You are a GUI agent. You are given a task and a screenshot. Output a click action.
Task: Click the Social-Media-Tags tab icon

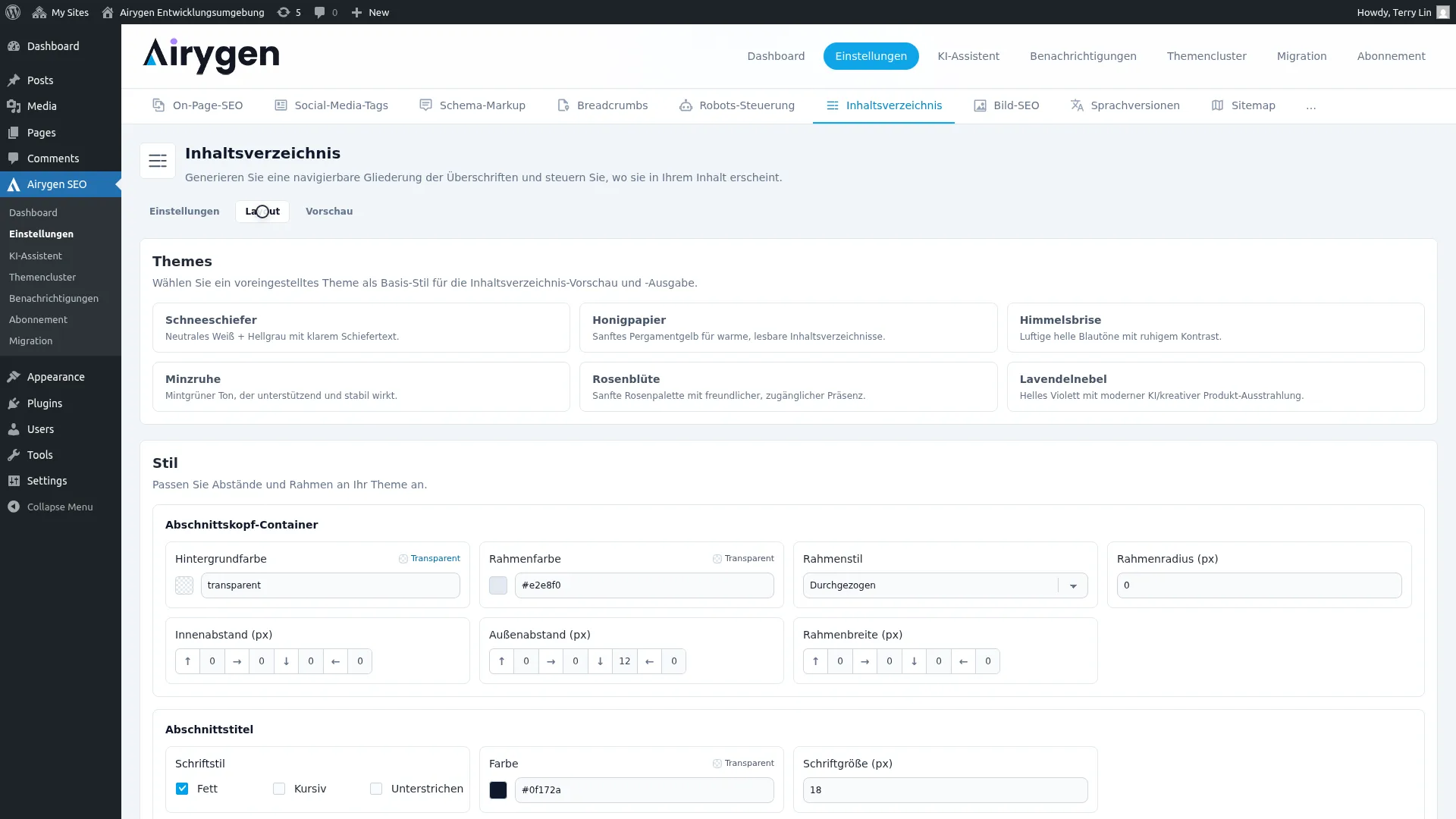click(x=281, y=105)
